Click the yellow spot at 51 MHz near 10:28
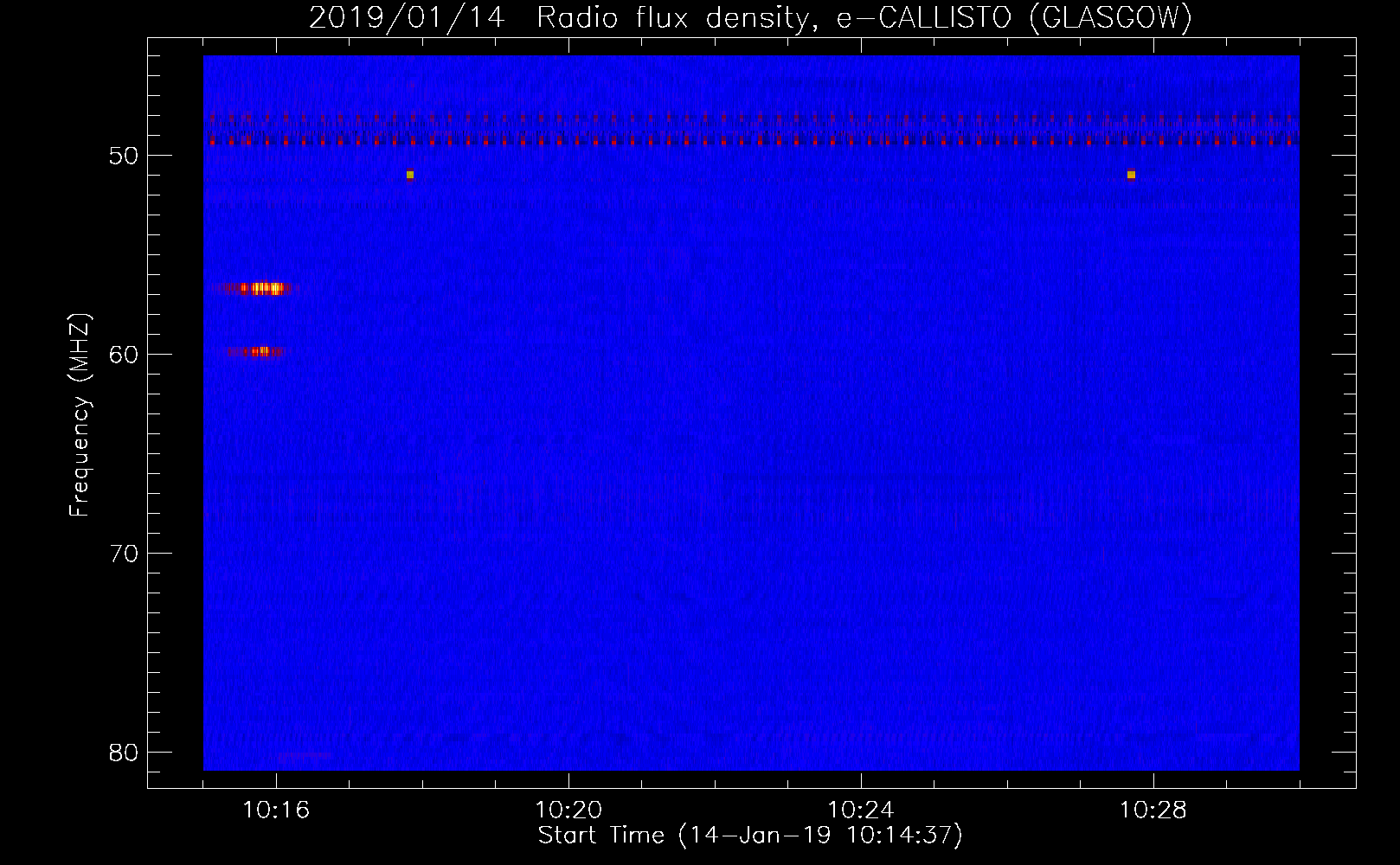This screenshot has height=865, width=1400. pos(1131,175)
